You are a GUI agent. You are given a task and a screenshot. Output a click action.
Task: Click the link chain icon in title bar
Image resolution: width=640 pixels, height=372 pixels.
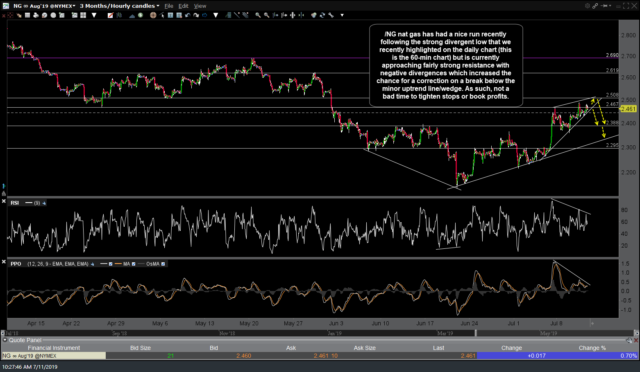[x=596, y=6]
